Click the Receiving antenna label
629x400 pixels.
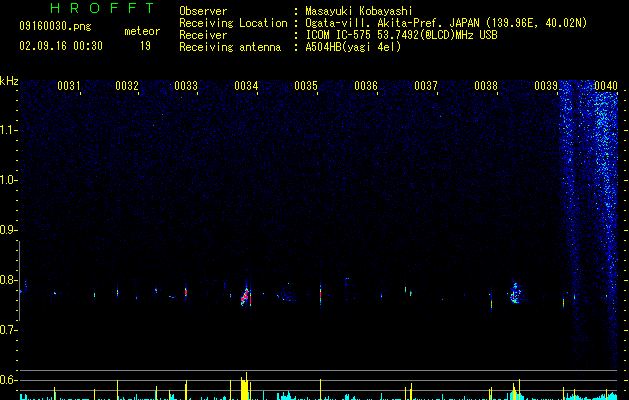click(x=230, y=47)
